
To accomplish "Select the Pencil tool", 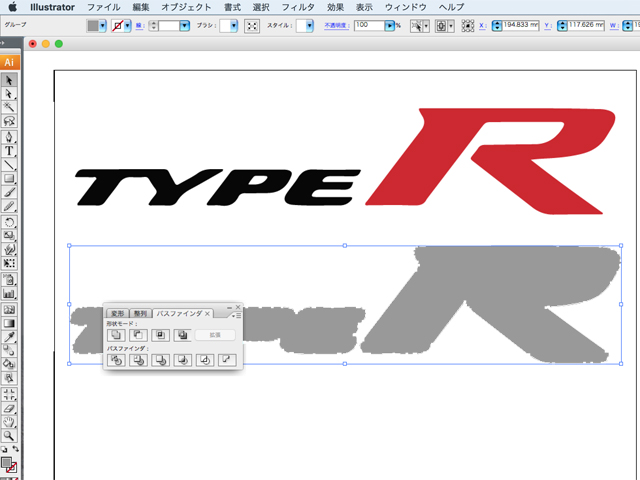I will [x=9, y=206].
